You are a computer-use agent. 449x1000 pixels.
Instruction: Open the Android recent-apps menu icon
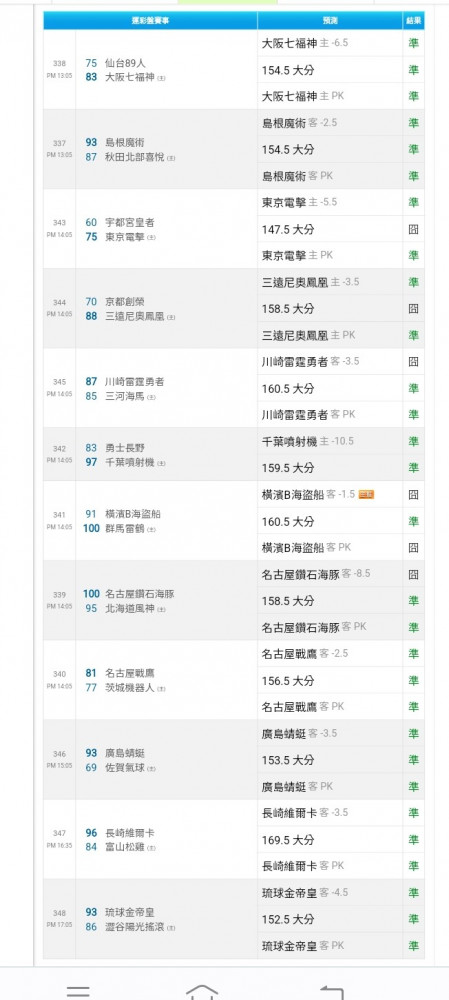[78, 992]
